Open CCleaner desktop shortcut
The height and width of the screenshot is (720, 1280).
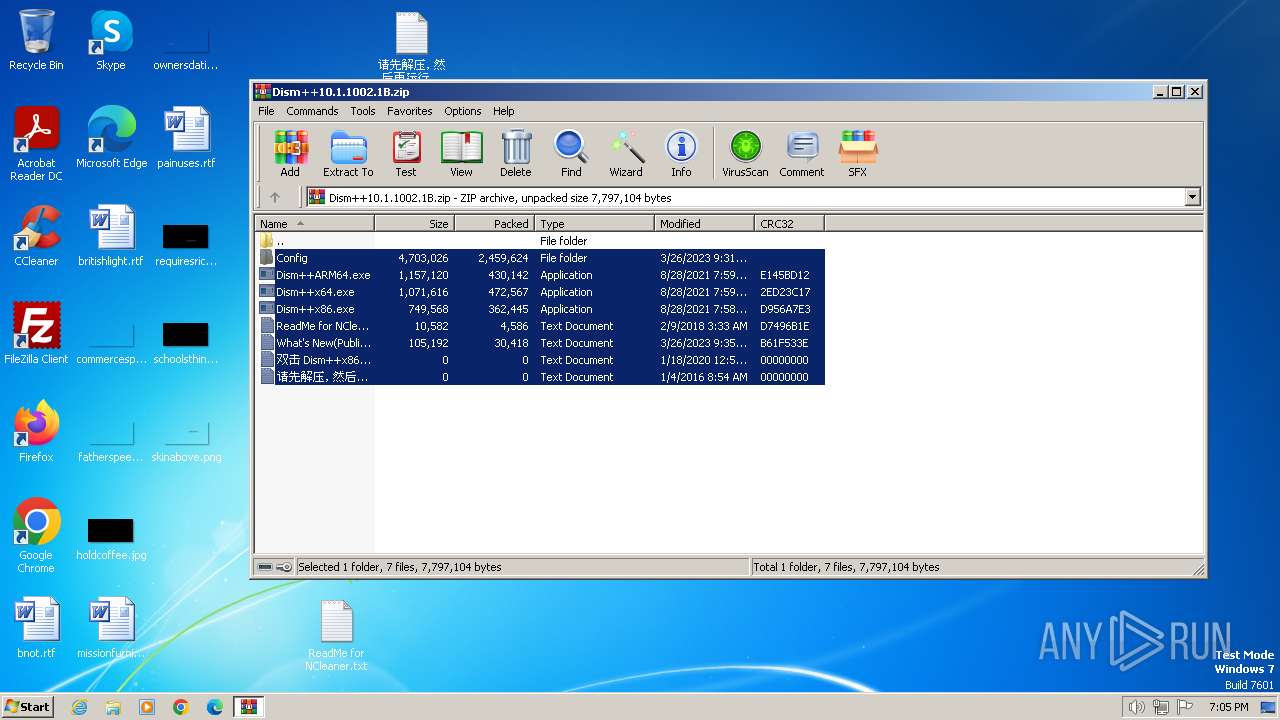click(36, 235)
